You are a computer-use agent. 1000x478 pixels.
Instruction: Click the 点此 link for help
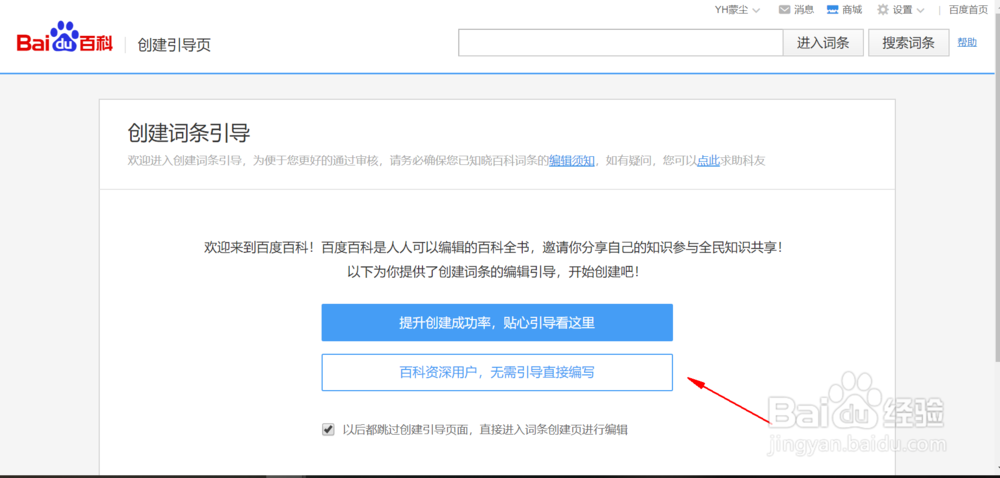tap(708, 161)
